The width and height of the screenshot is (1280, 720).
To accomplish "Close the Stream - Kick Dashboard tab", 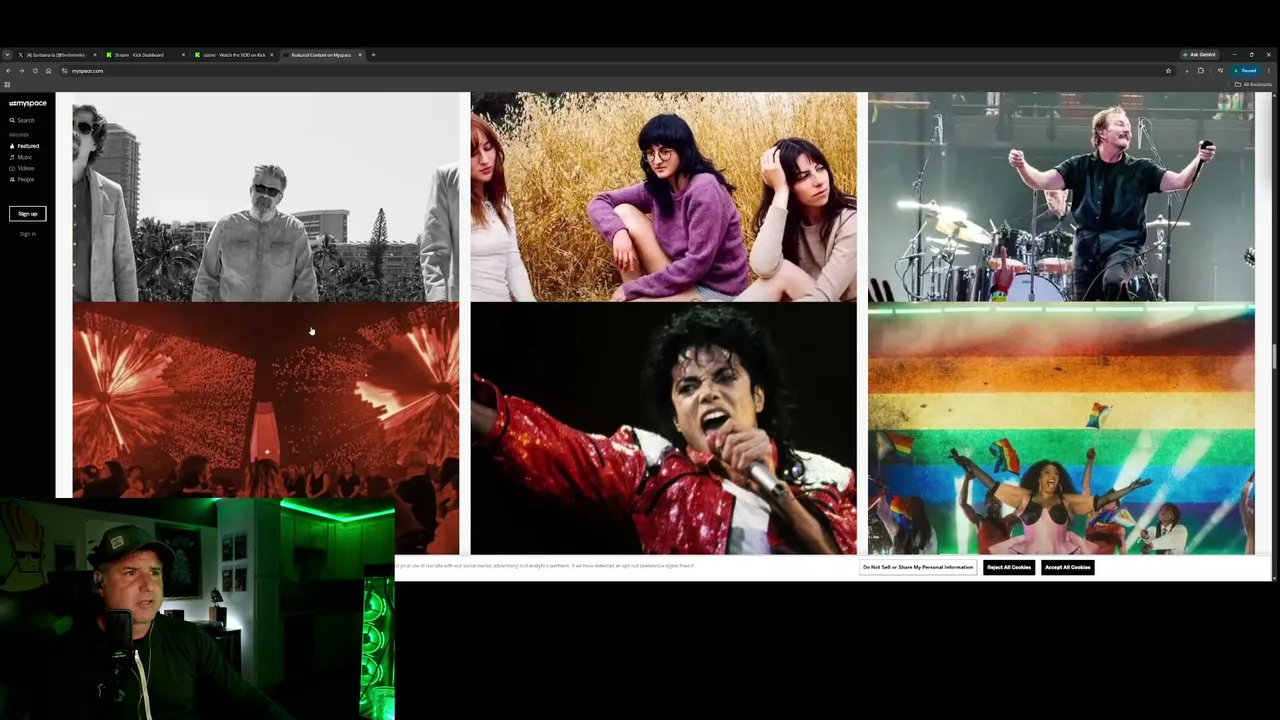I will [183, 55].
